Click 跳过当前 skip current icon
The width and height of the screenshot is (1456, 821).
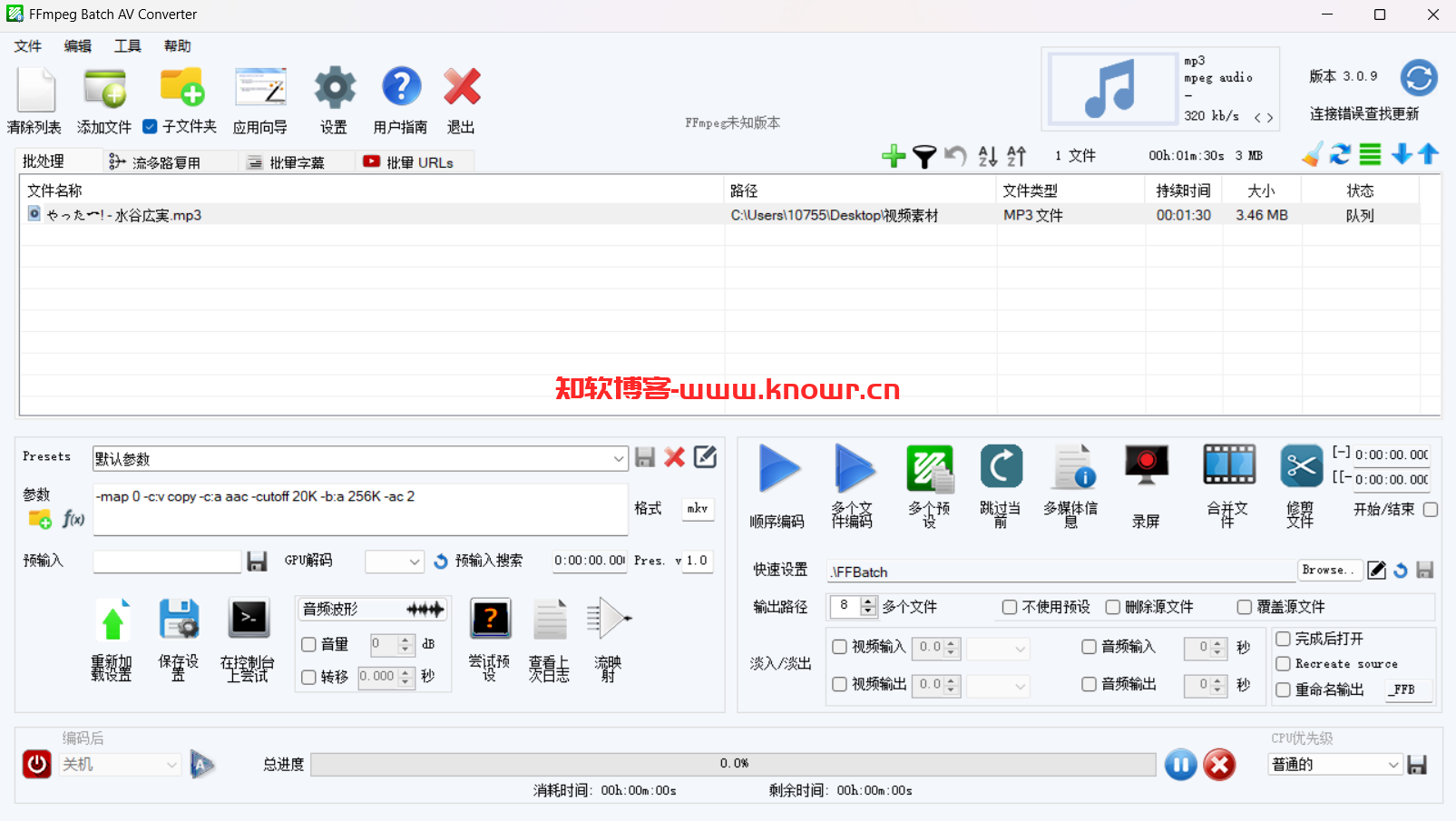(1002, 466)
